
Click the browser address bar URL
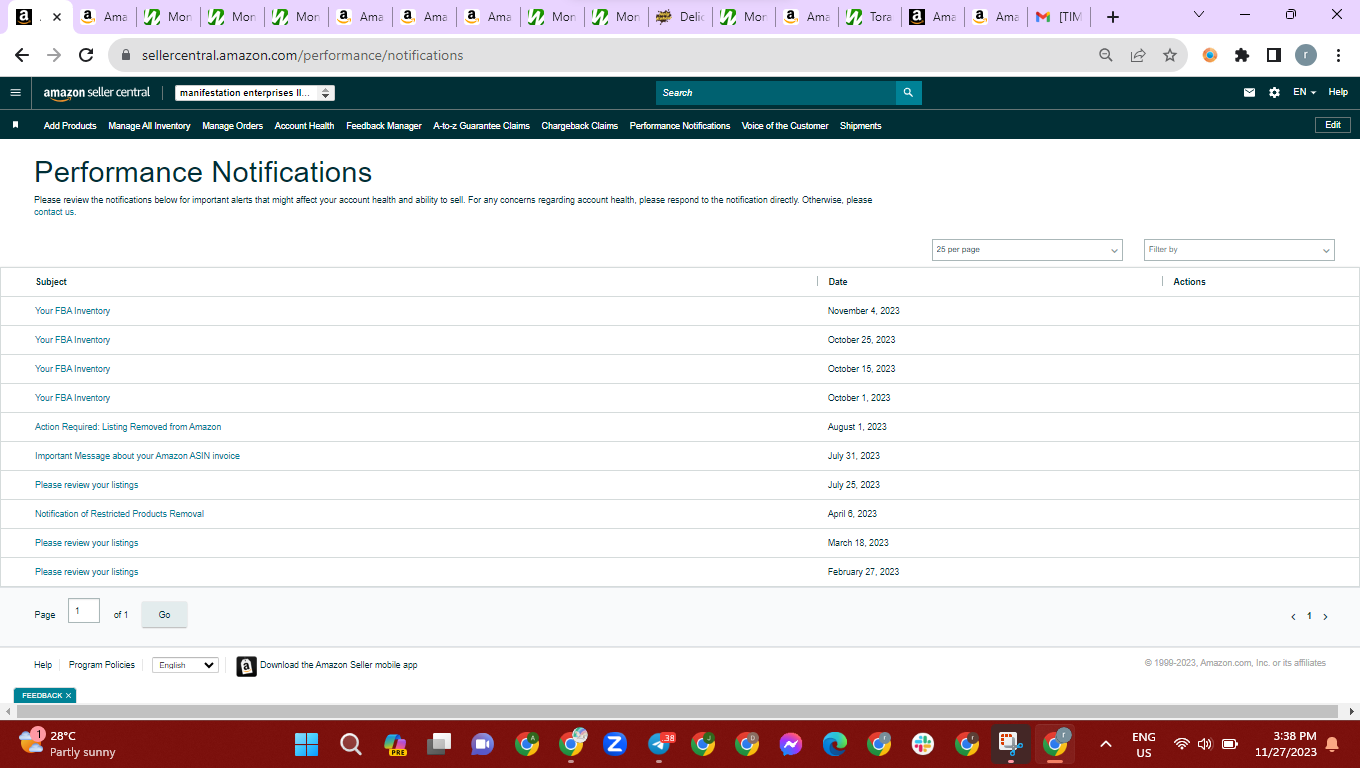pyautogui.click(x=302, y=56)
